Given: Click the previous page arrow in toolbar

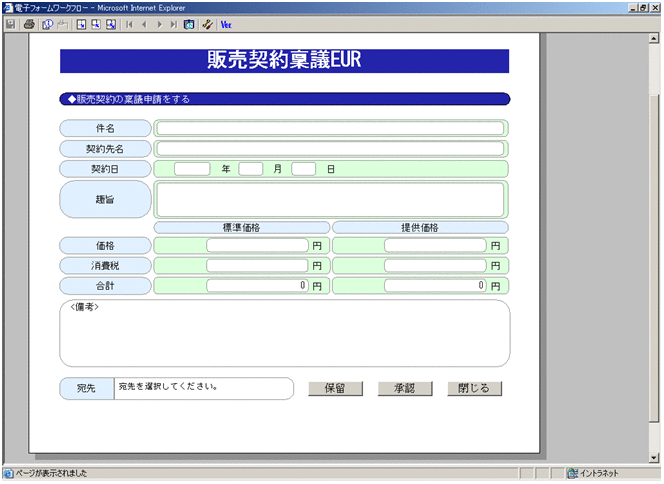Looking at the screenshot, I should coord(144,23).
